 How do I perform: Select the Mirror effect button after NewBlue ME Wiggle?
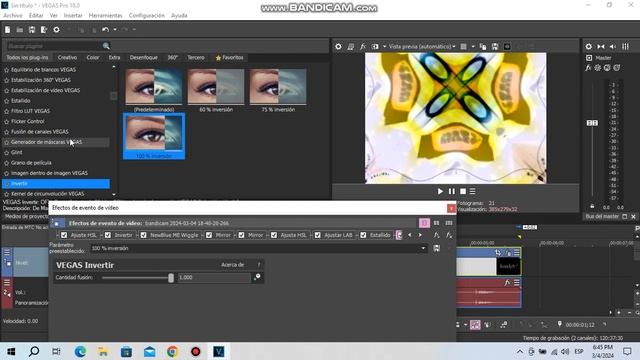tap(219, 235)
